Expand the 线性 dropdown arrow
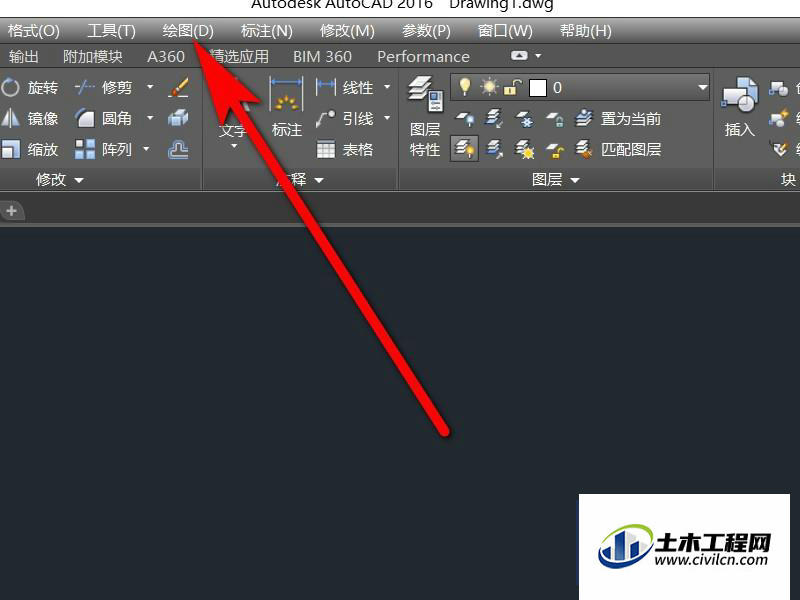Image resolution: width=800 pixels, height=600 pixels. 387,87
